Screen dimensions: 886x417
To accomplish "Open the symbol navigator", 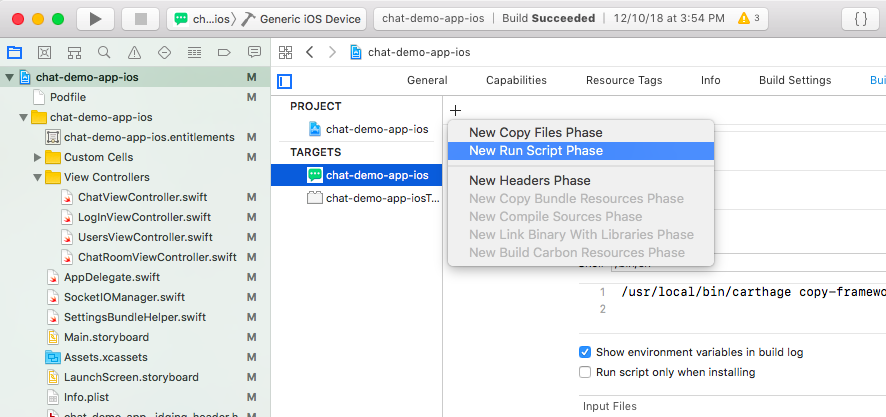I will pos(74,53).
